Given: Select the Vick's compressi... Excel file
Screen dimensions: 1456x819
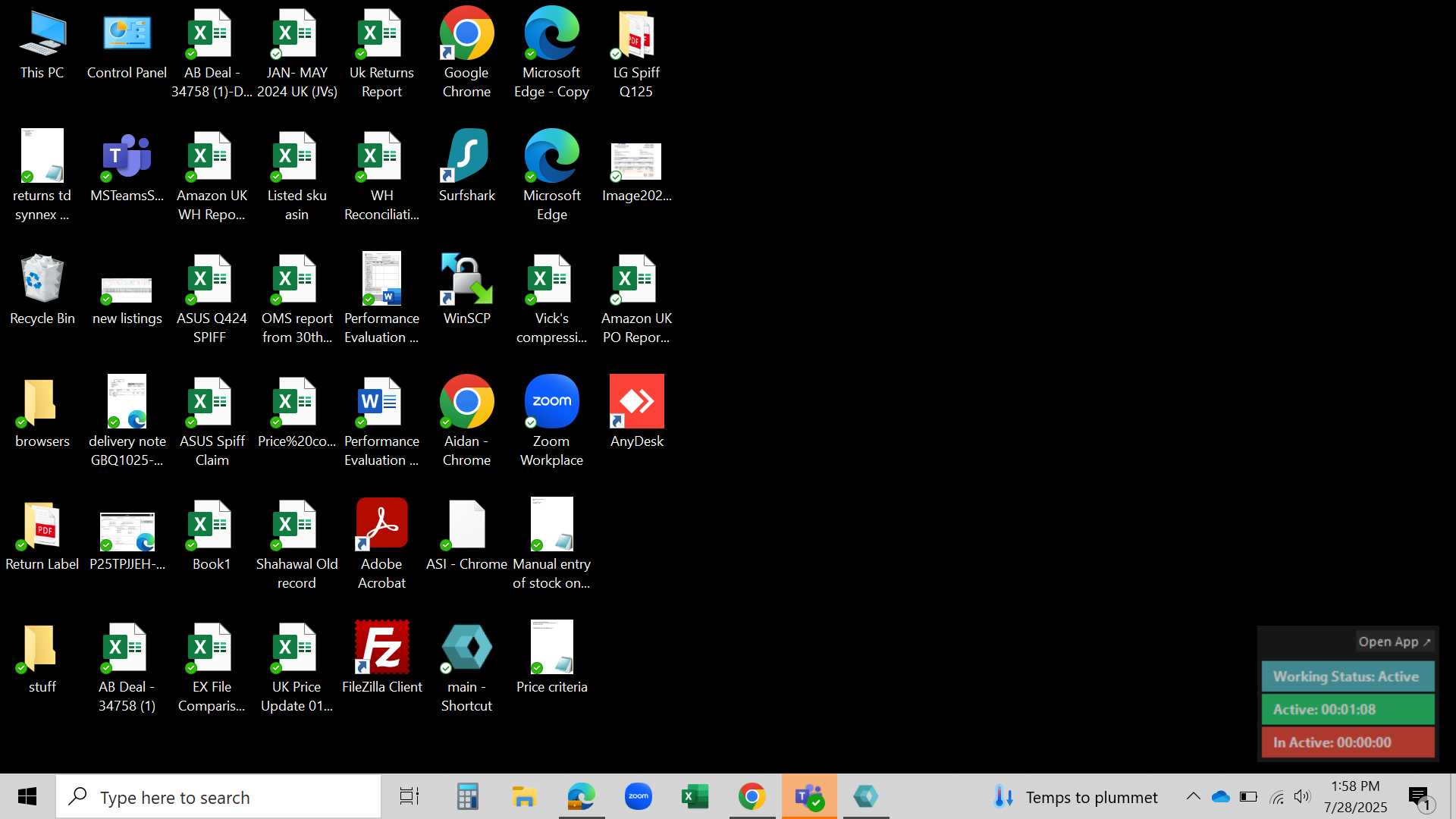Looking at the screenshot, I should [x=551, y=299].
